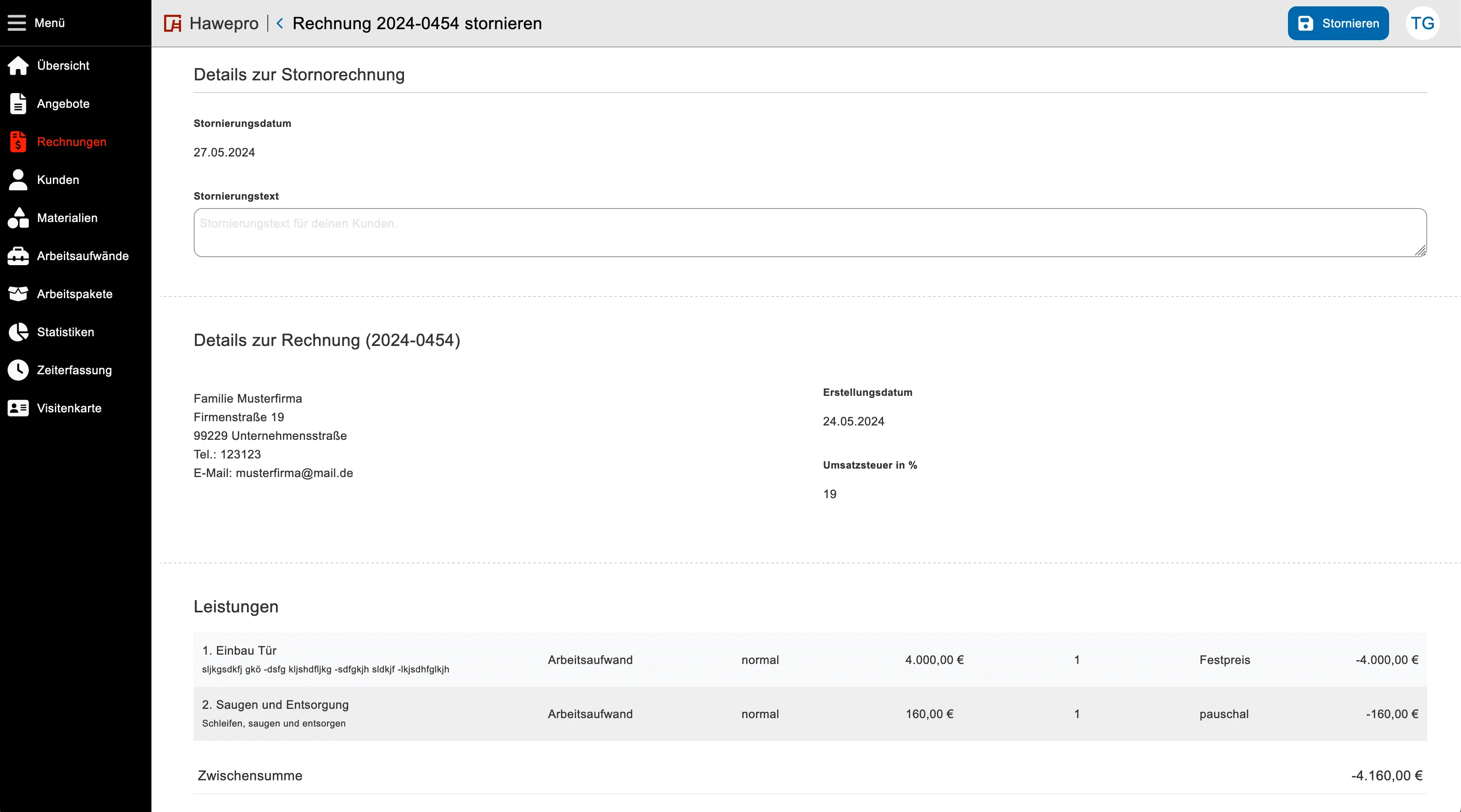The image size is (1461, 812).
Task: Click the page title 'Rechnung 2024-0454 stornieren'
Action: pyautogui.click(x=417, y=23)
